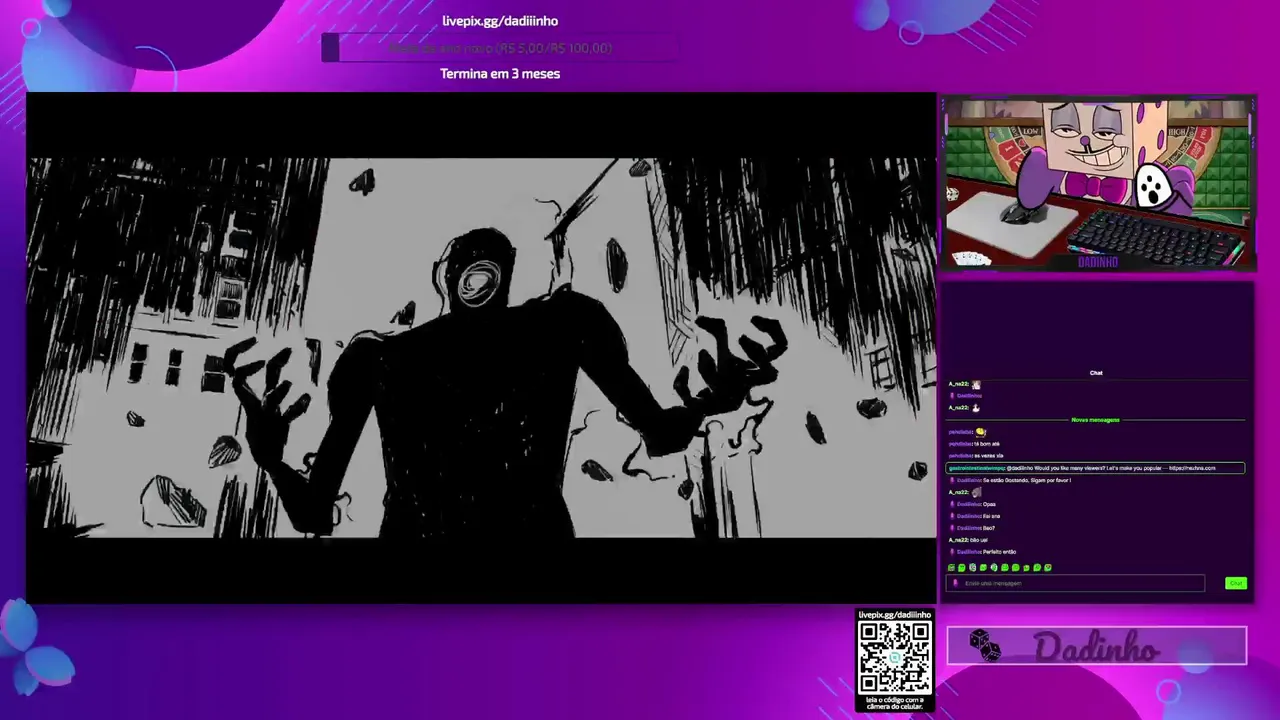Click the donation goal progress bar

pyautogui.click(x=500, y=48)
